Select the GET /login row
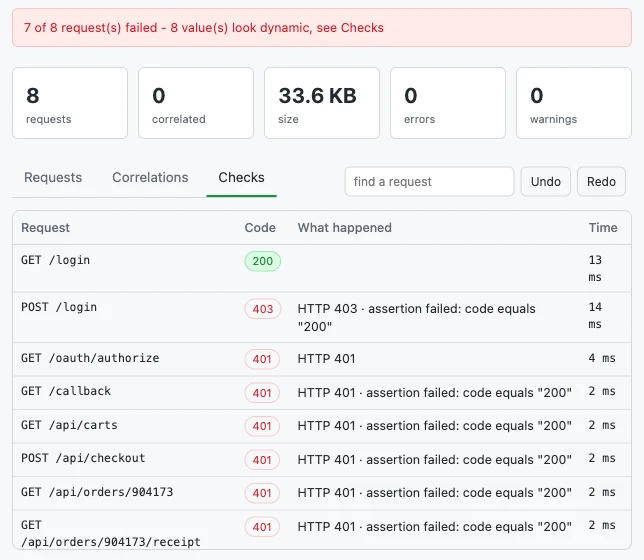The height and width of the screenshot is (560, 644). tap(322, 268)
